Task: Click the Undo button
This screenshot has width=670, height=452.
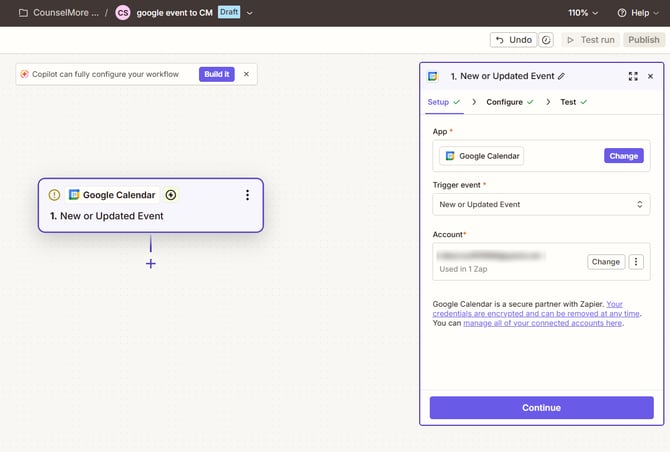Action: pyautogui.click(x=513, y=40)
